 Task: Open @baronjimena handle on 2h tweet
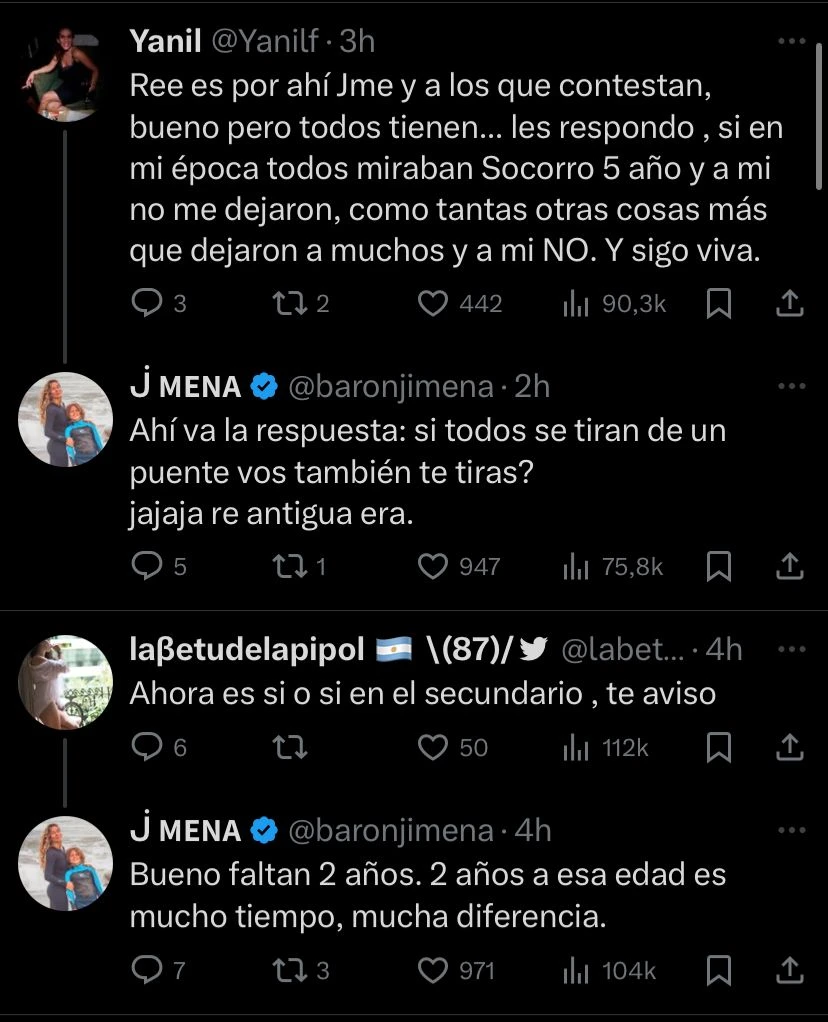[391, 387]
